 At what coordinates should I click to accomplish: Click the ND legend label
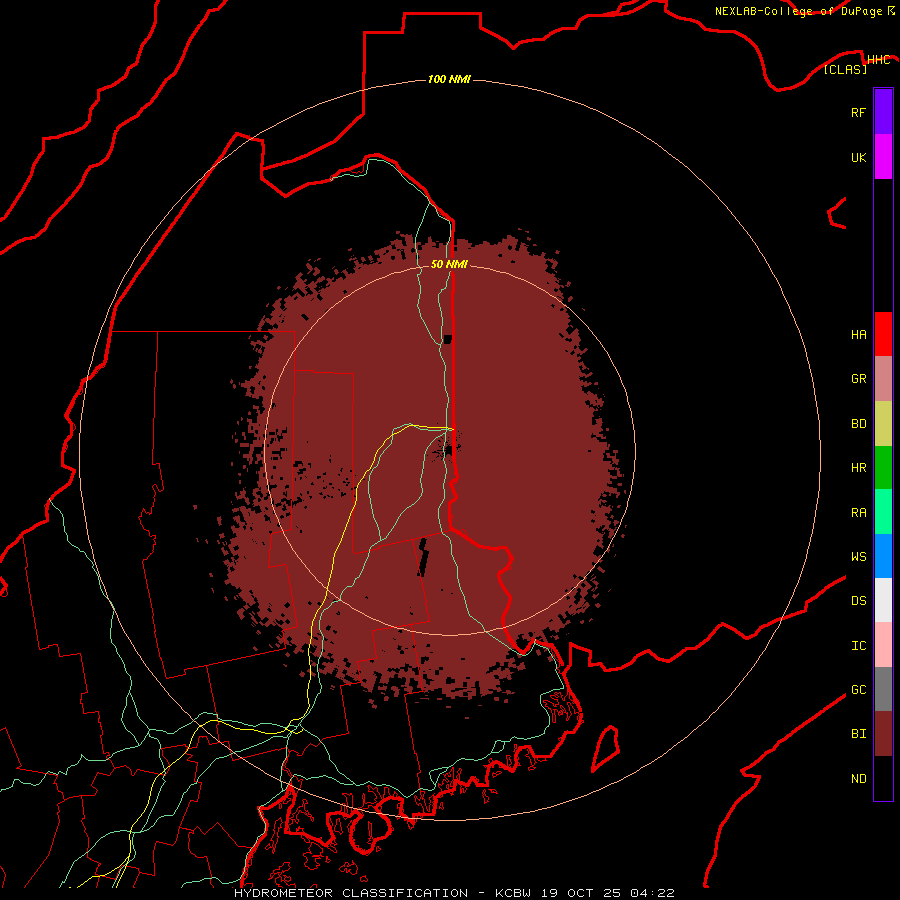858,779
